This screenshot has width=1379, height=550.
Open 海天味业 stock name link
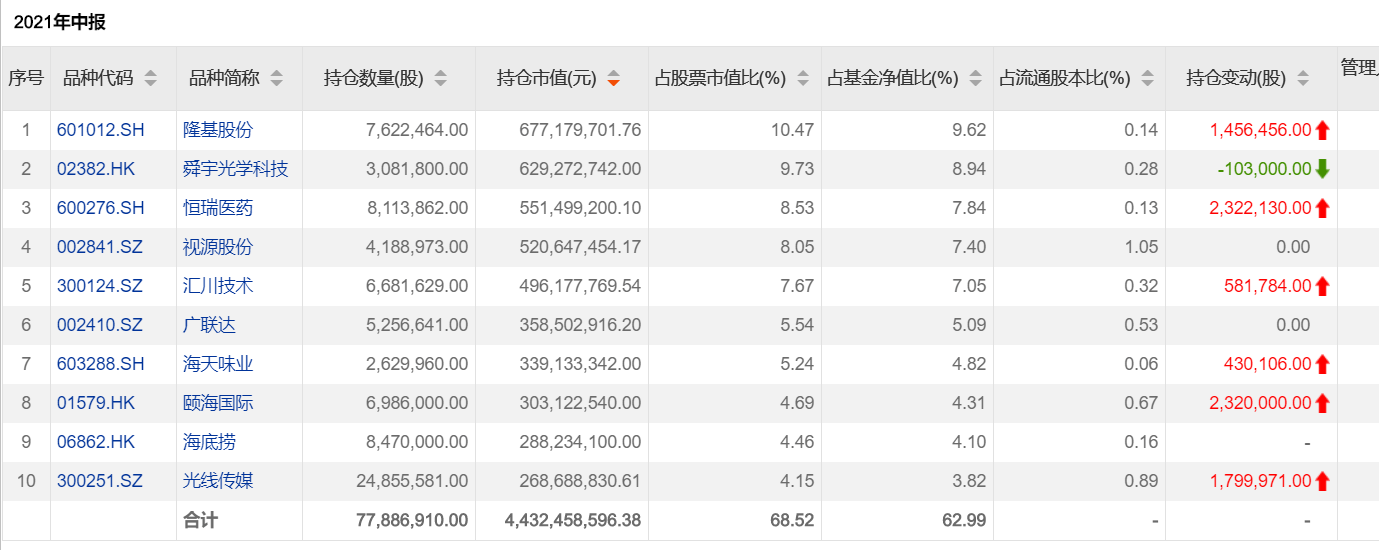point(218,364)
